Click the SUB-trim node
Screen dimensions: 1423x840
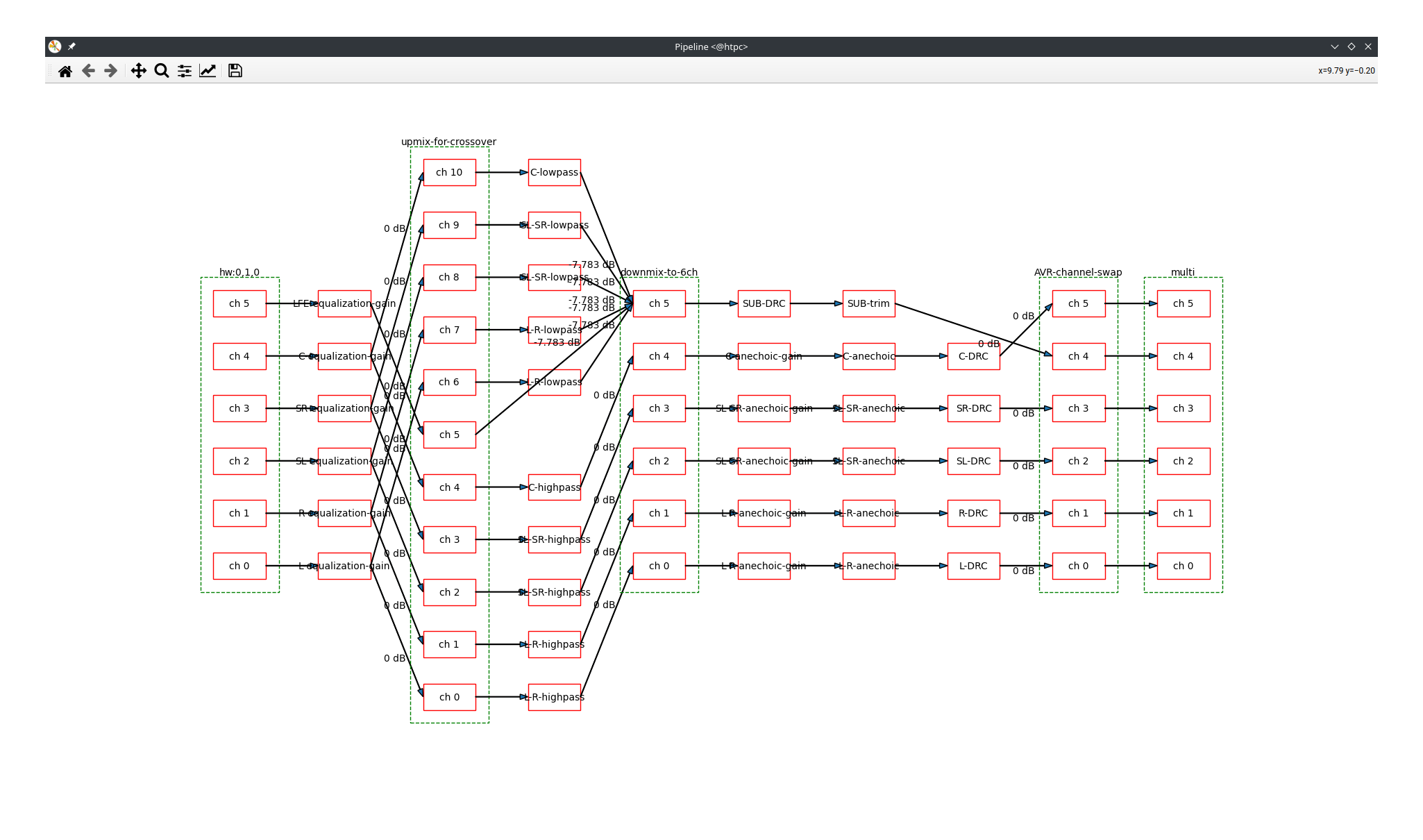point(869,303)
